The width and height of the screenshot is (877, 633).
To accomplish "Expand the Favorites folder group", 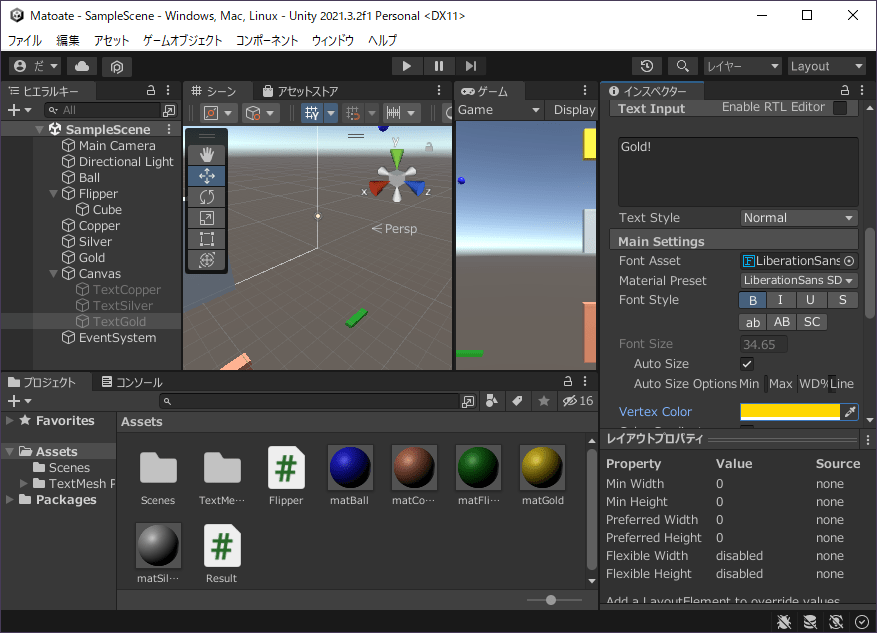I will click(x=10, y=421).
